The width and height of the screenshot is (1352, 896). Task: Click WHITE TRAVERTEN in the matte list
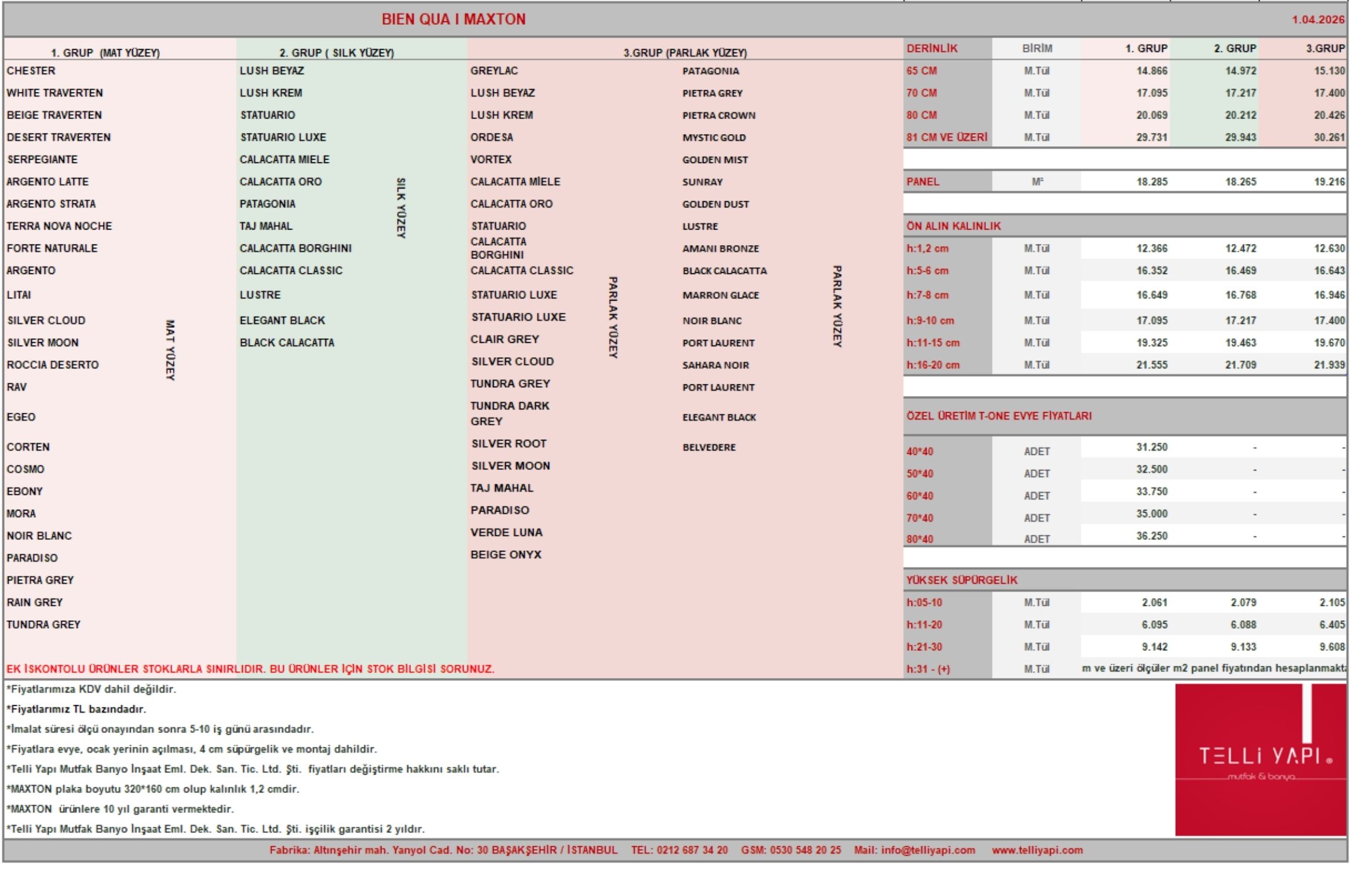[x=55, y=92]
